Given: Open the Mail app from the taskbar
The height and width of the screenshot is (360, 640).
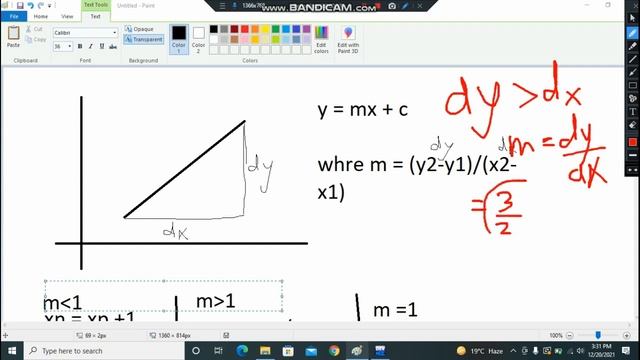Looking at the screenshot, I should (311, 351).
